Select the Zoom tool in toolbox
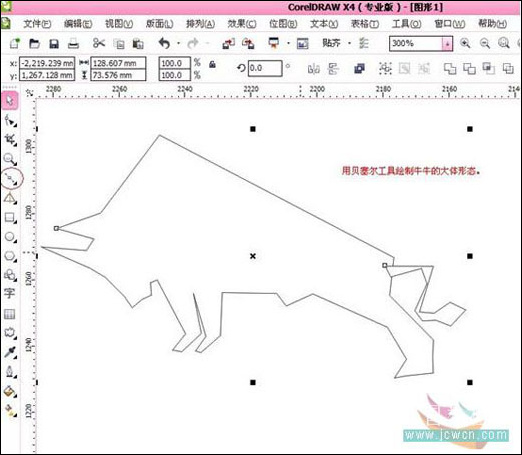522x455 pixels. coord(10,159)
